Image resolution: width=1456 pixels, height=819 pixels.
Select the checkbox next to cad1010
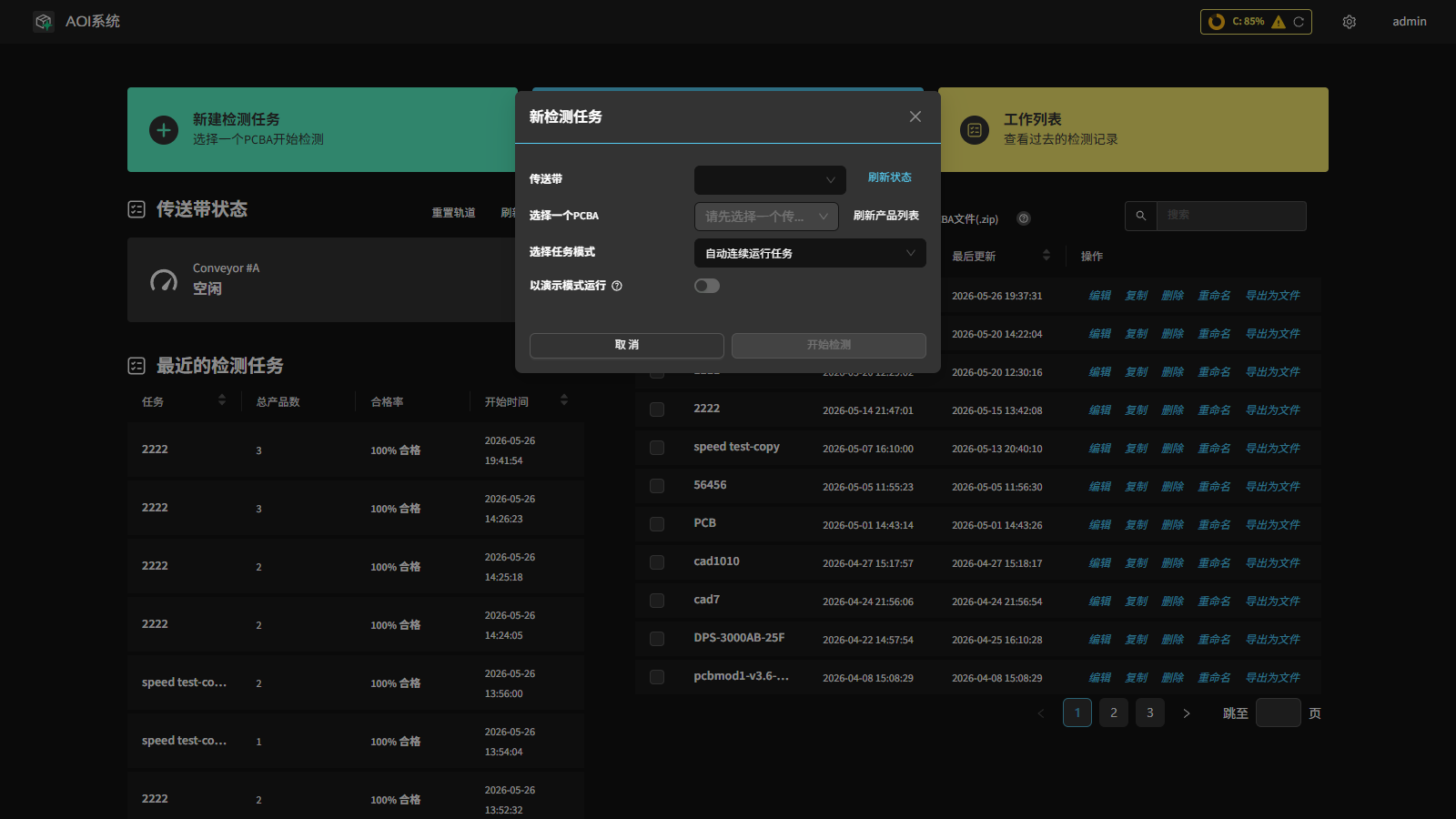[657, 562]
